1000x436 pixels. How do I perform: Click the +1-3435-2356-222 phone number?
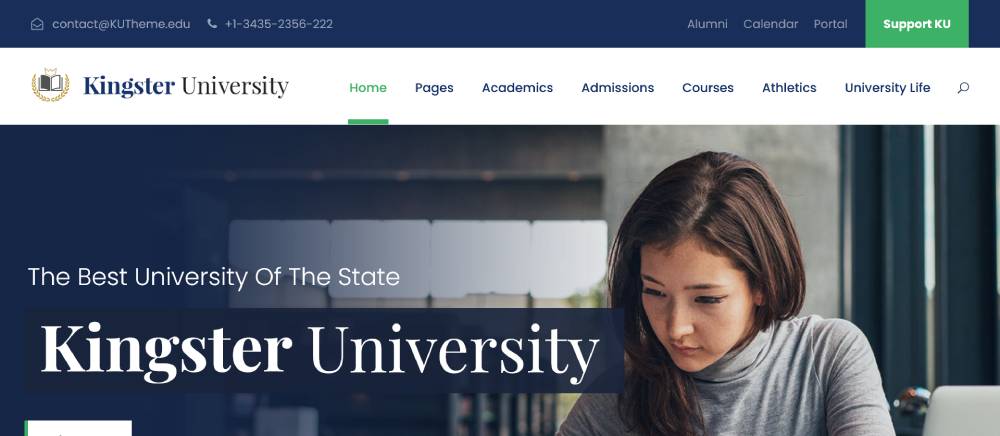[279, 24]
